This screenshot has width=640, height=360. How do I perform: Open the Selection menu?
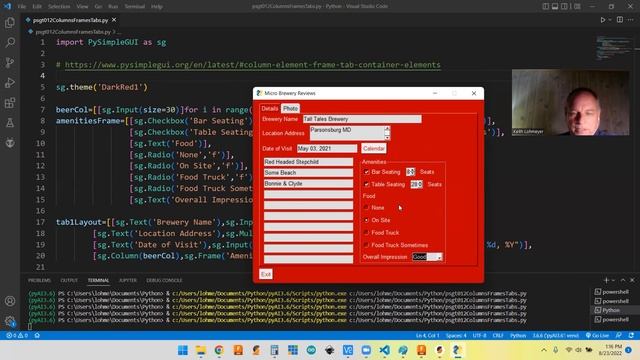[59, 7]
